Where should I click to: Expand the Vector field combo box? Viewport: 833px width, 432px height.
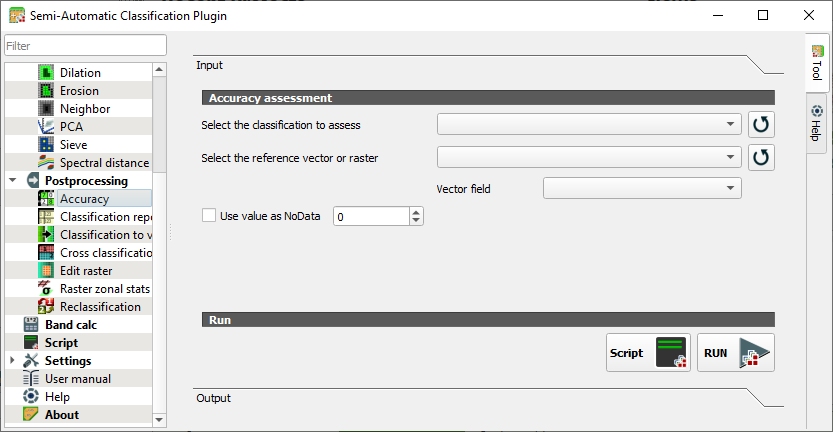[641, 188]
